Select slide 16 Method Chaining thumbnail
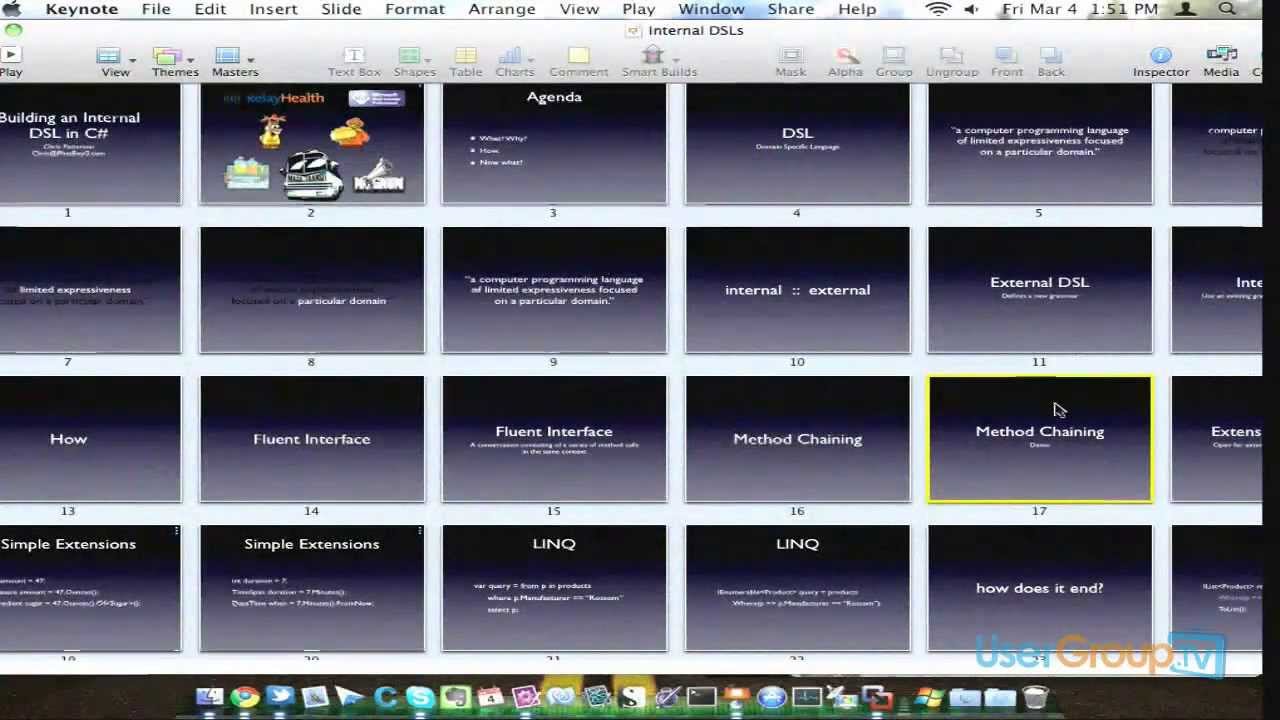The image size is (1280, 720). click(x=797, y=439)
